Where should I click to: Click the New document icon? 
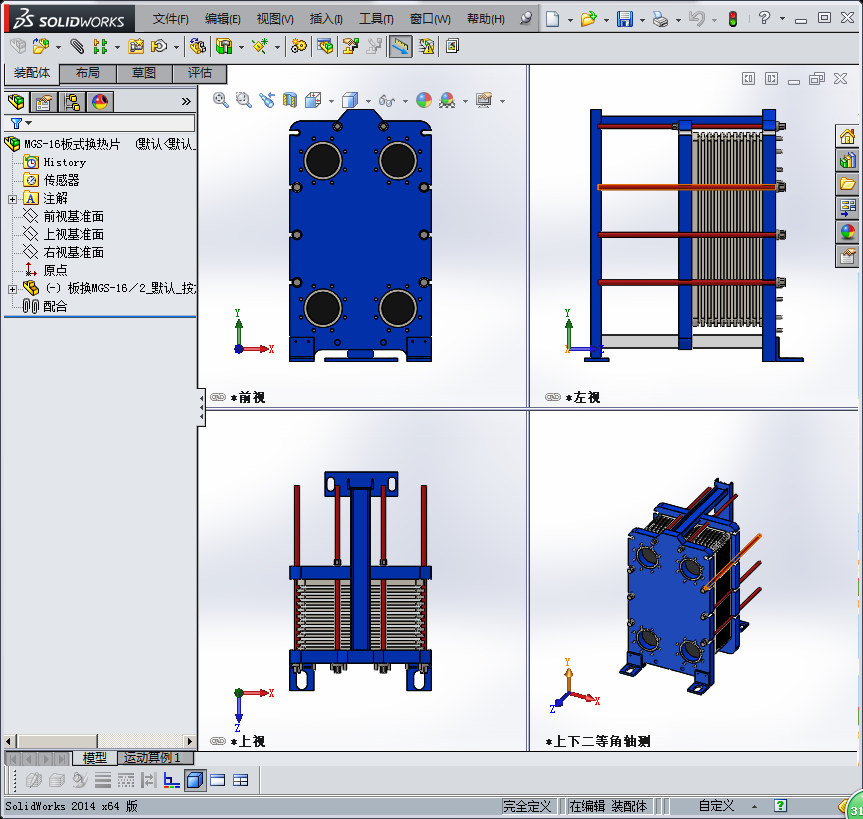[552, 19]
